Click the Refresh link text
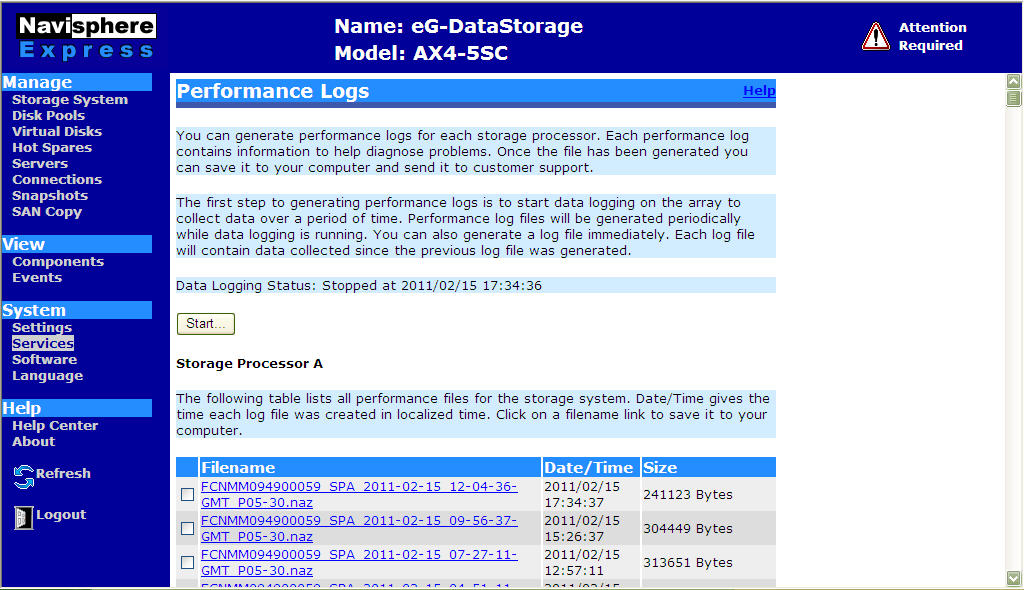This screenshot has height=590, width=1024. point(63,473)
